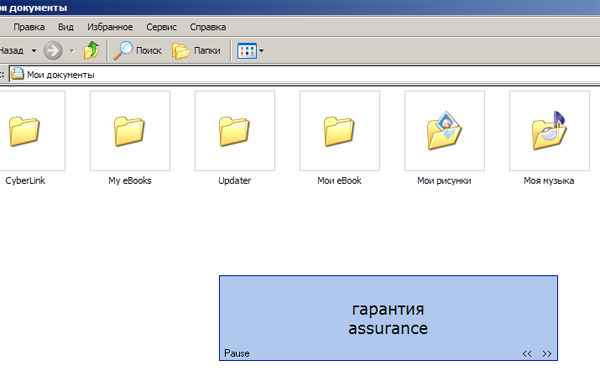Select the Мои рисунки pictures folder icon
600x376 pixels.
444,130
